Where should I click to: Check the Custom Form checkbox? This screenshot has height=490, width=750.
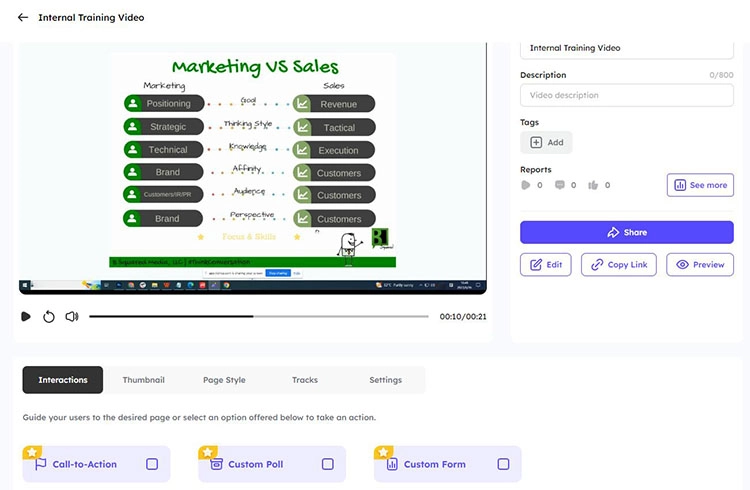(x=503, y=464)
